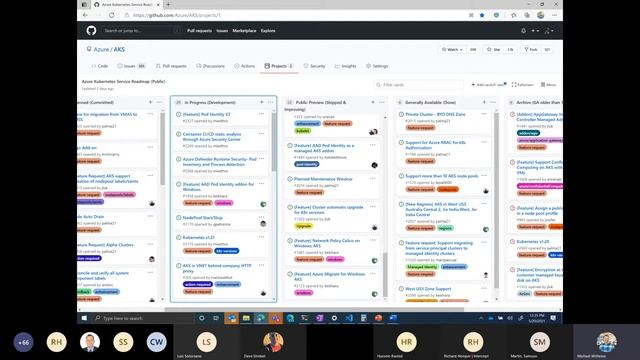The height and width of the screenshot is (360, 640).
Task: Open the Container CI/CD static analysis card
Action: point(212,137)
